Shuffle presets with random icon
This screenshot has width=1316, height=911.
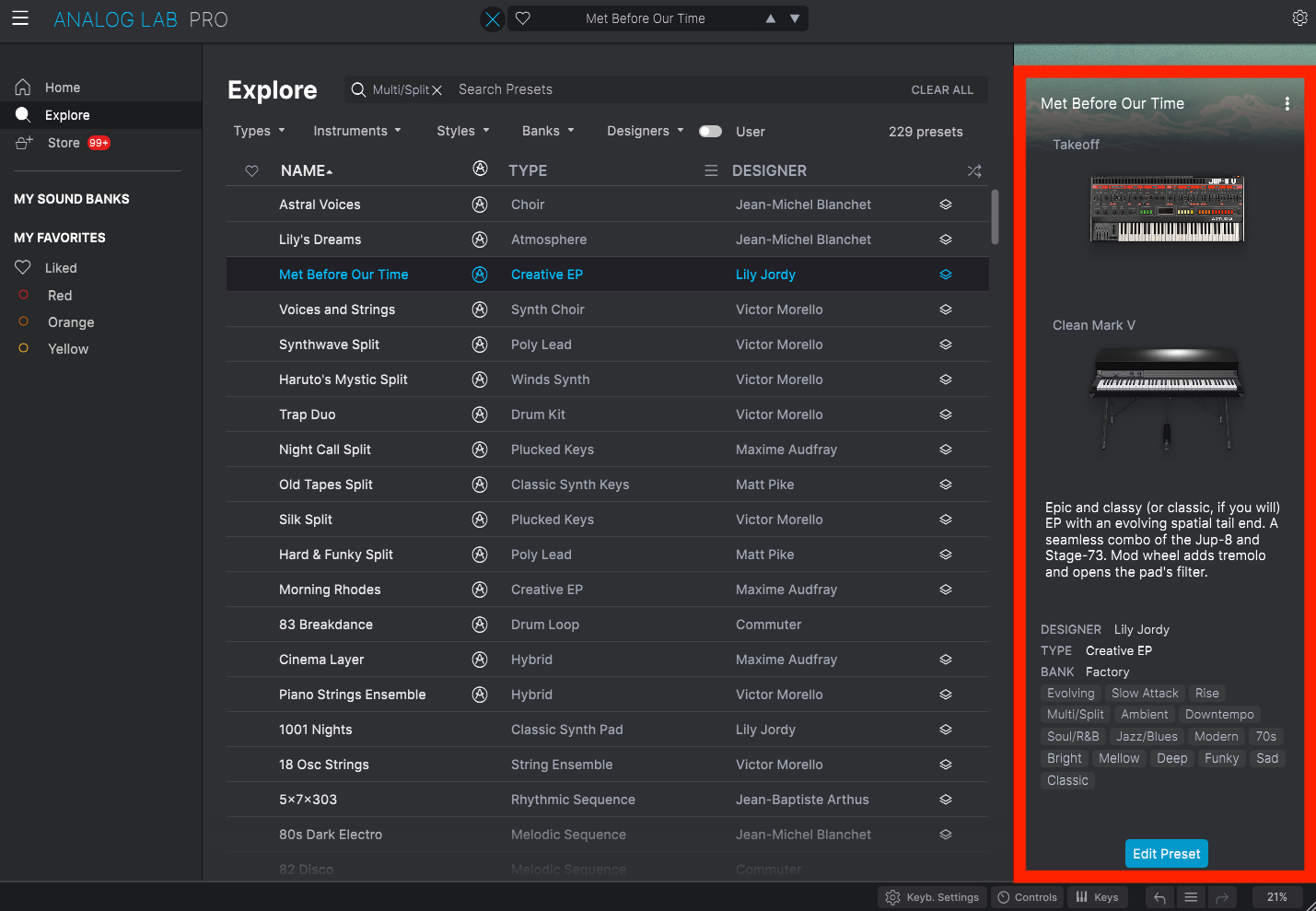coord(974,170)
